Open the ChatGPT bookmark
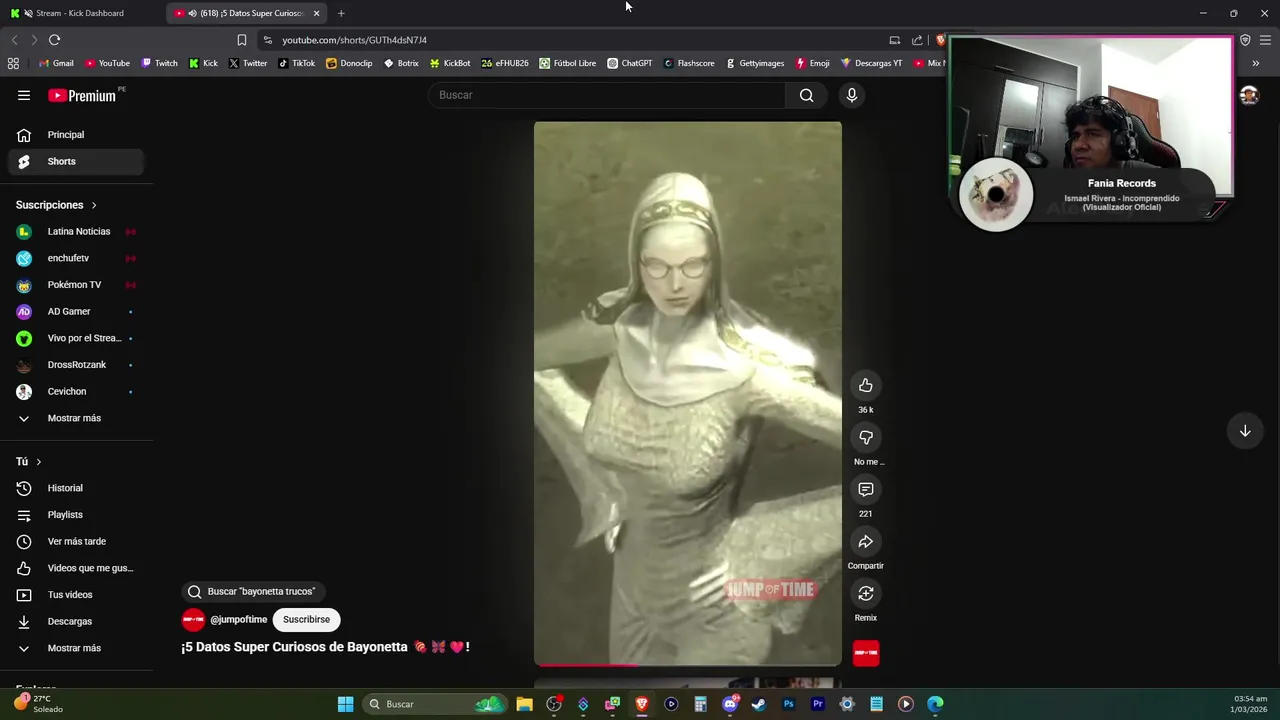1280x720 pixels. [x=630, y=63]
